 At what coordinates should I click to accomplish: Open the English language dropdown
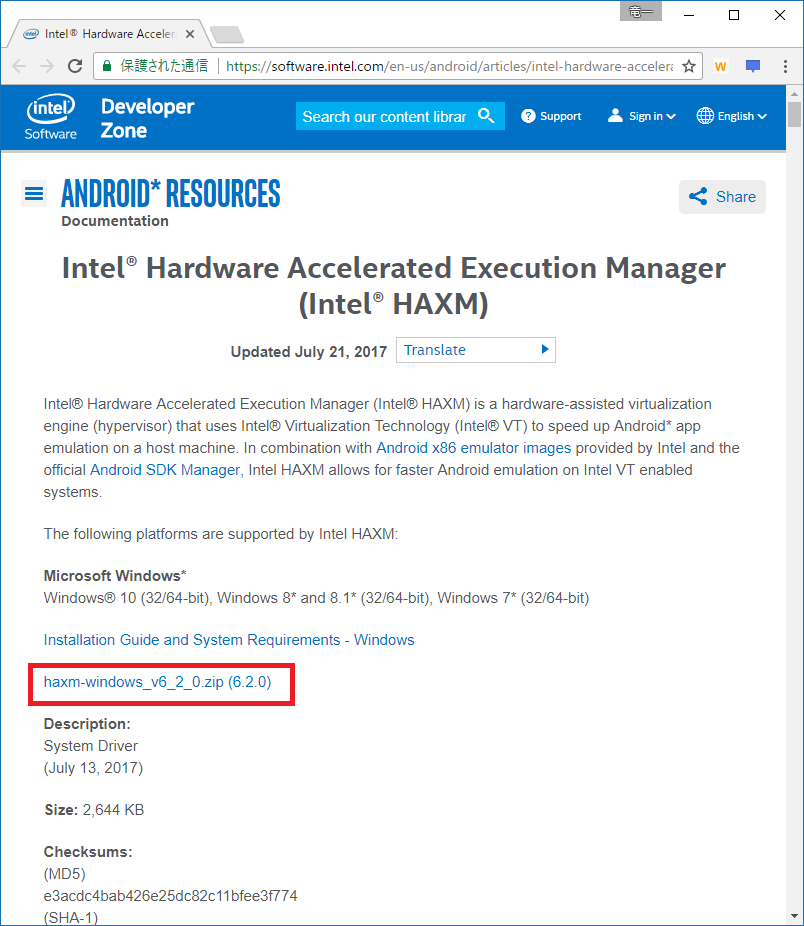click(731, 116)
